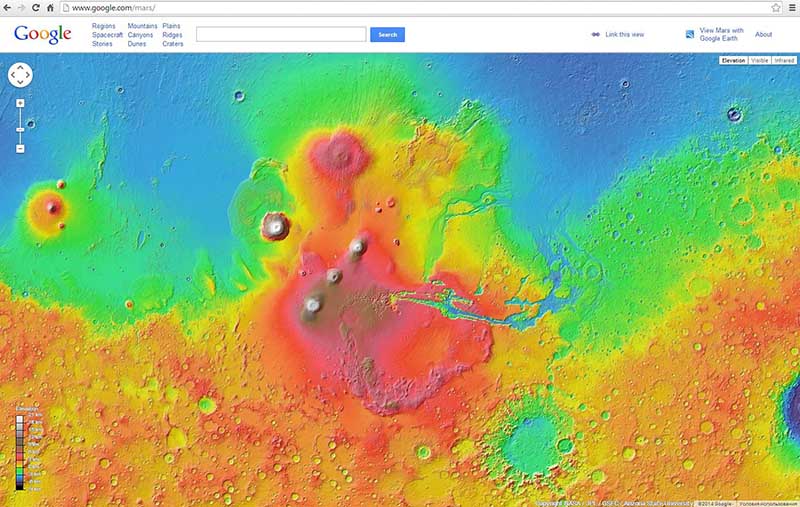Go to browser home page icon
This screenshot has width=800, height=507.
(x=50, y=7)
